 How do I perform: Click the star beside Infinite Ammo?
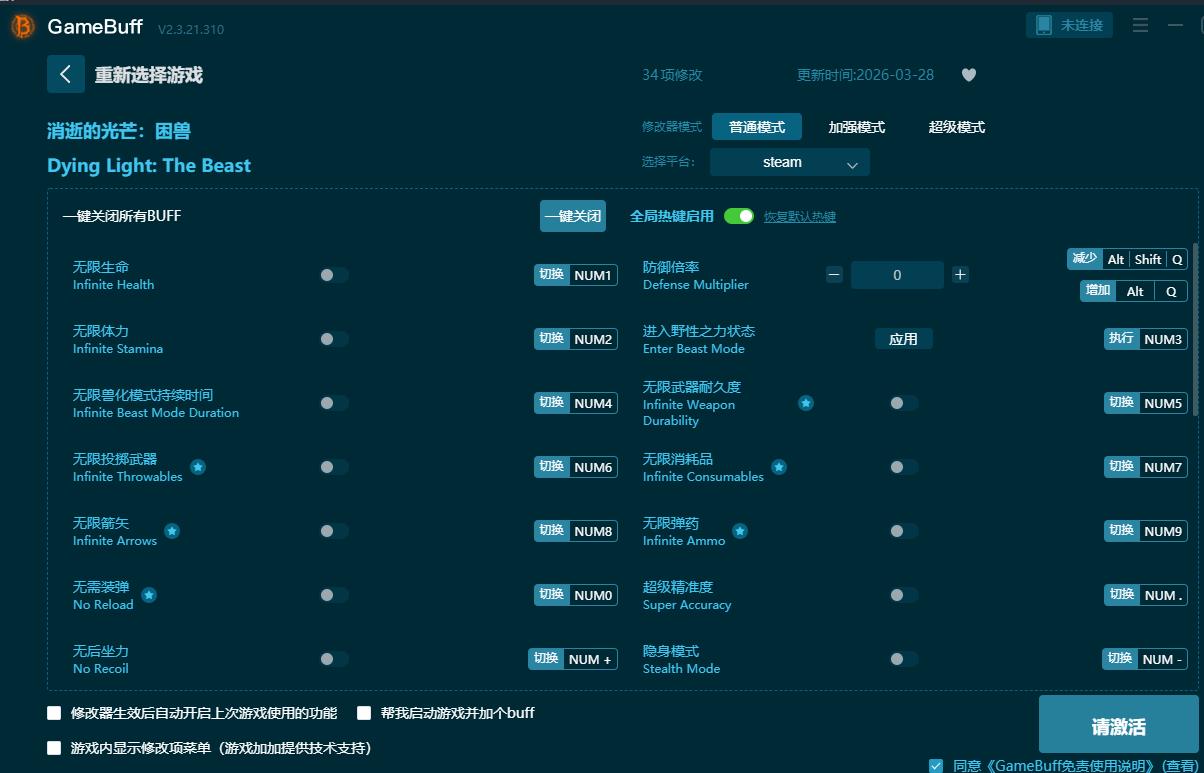740,530
